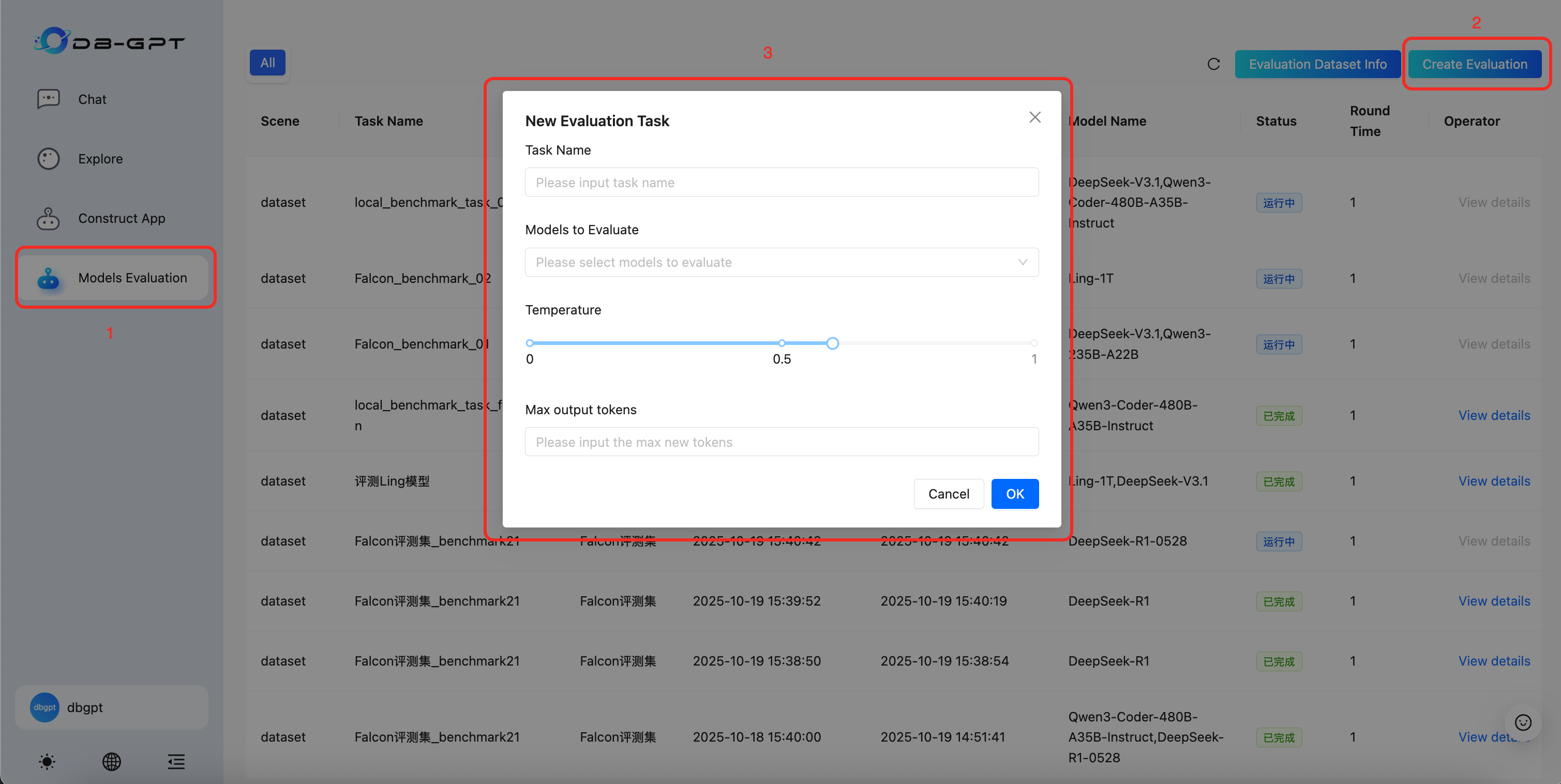Click the Task Name input field
Image resolution: width=1561 pixels, height=784 pixels.
[781, 183]
